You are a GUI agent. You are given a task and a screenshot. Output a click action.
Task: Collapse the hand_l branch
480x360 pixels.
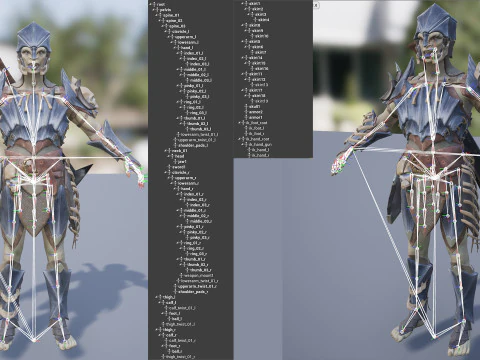[x=175, y=48]
